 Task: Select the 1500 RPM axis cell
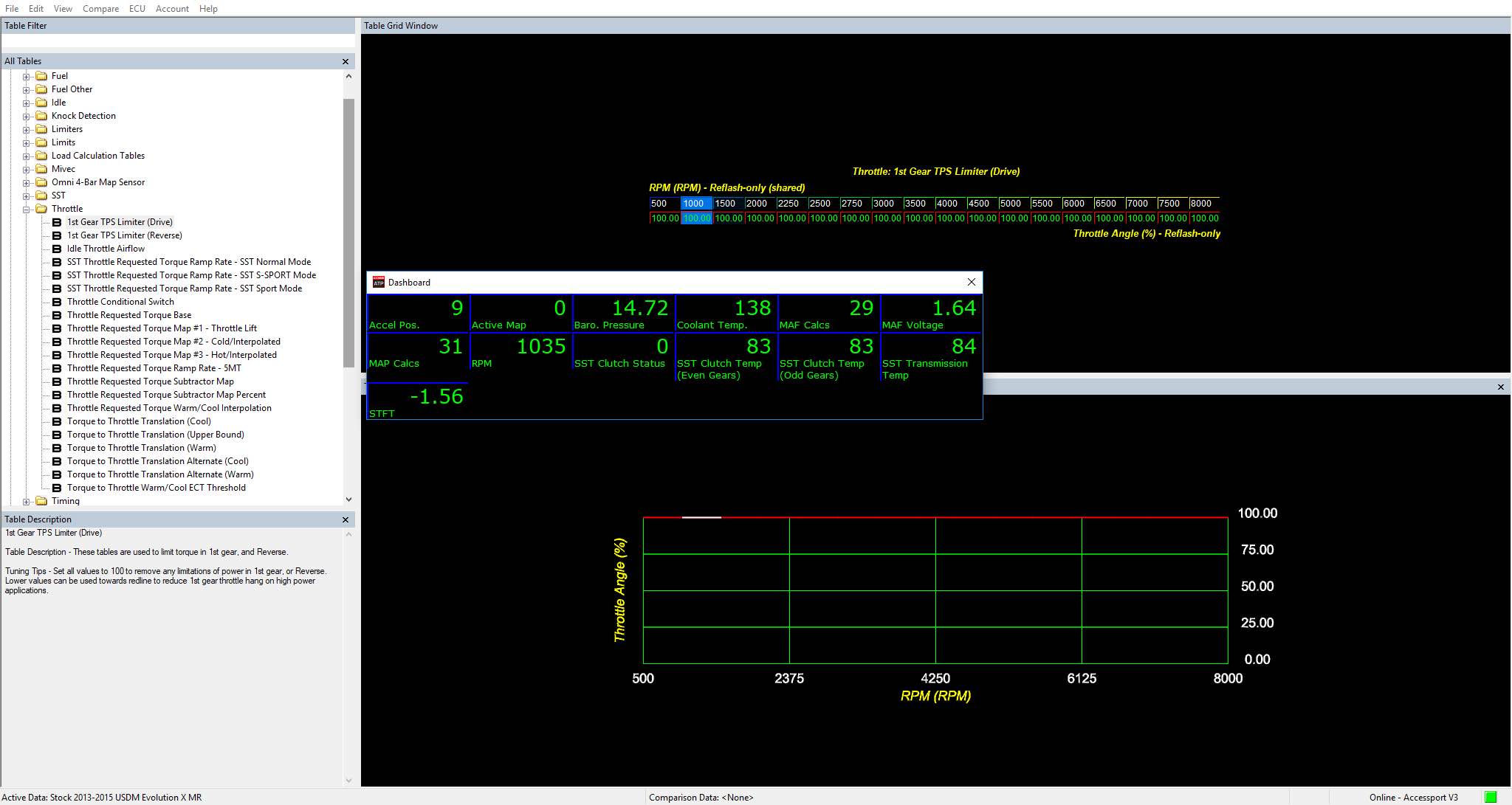[728, 204]
